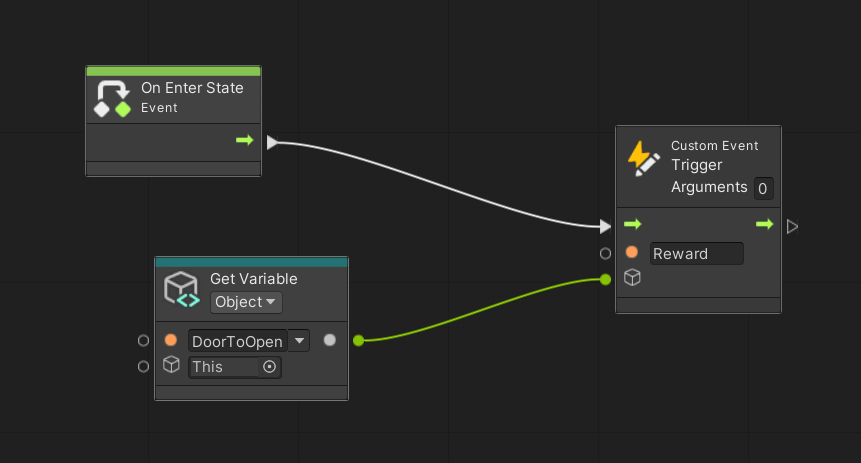This screenshot has height=463, width=861.
Task: Open the Object variable kind dropdown
Action: coord(246,302)
